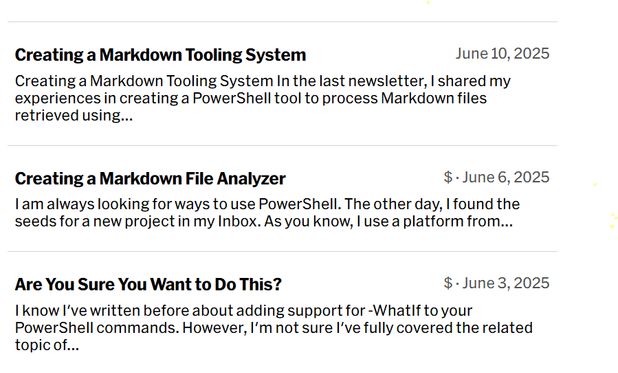This screenshot has width=618, height=373.
Task: Click the divider above the Are You Sure post
Action: (282, 251)
